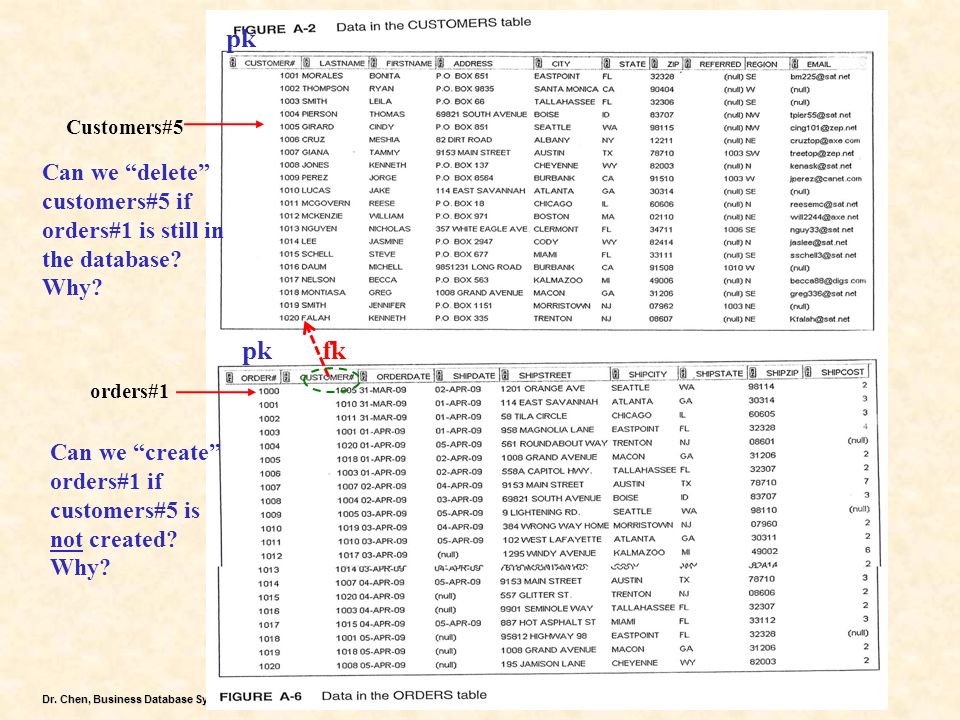Image resolution: width=960 pixels, height=720 pixels.
Task: Click the icon beside the SHIPCOST column header
Action: point(808,371)
